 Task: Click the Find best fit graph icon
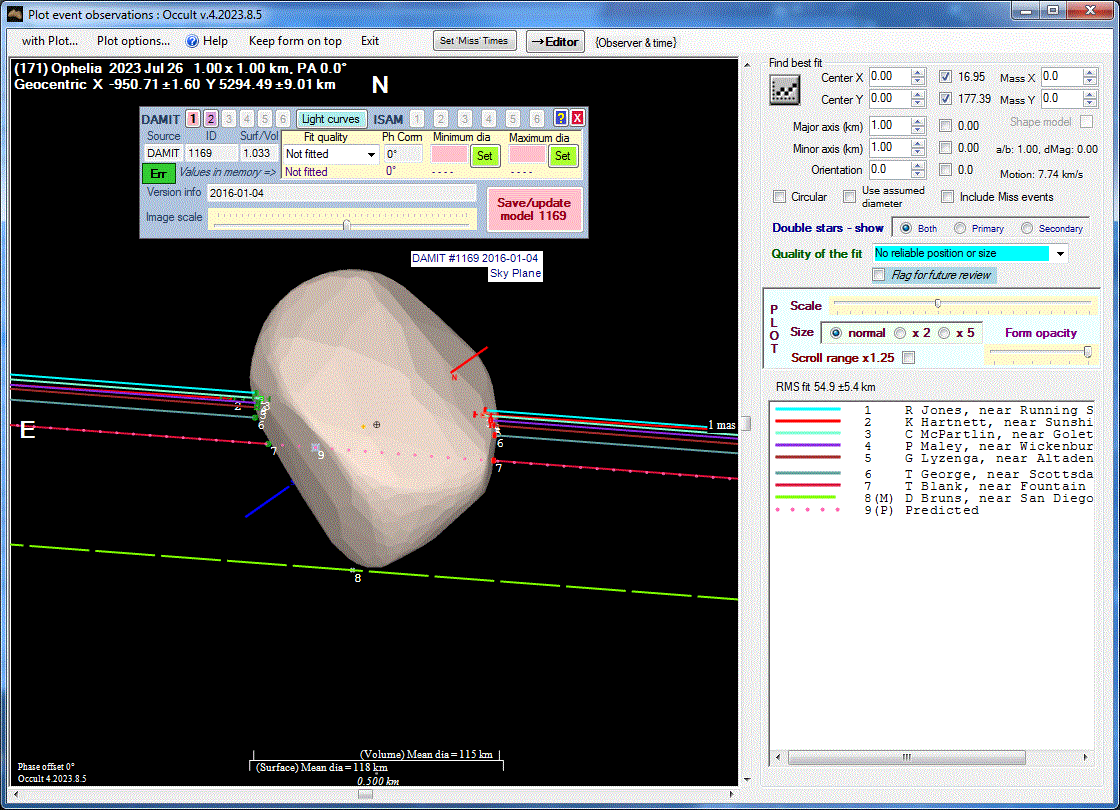(x=784, y=89)
